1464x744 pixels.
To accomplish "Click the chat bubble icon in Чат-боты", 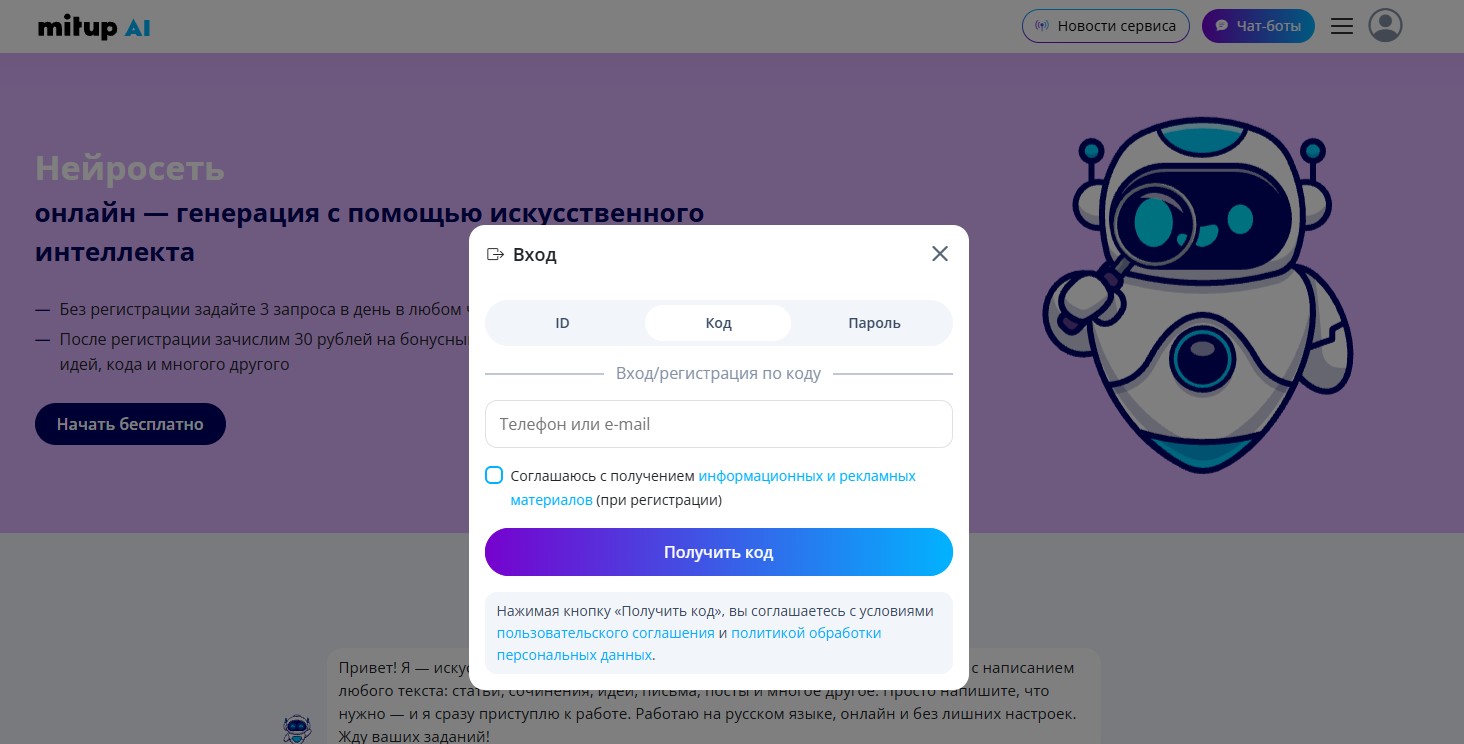I will 1221,26.
